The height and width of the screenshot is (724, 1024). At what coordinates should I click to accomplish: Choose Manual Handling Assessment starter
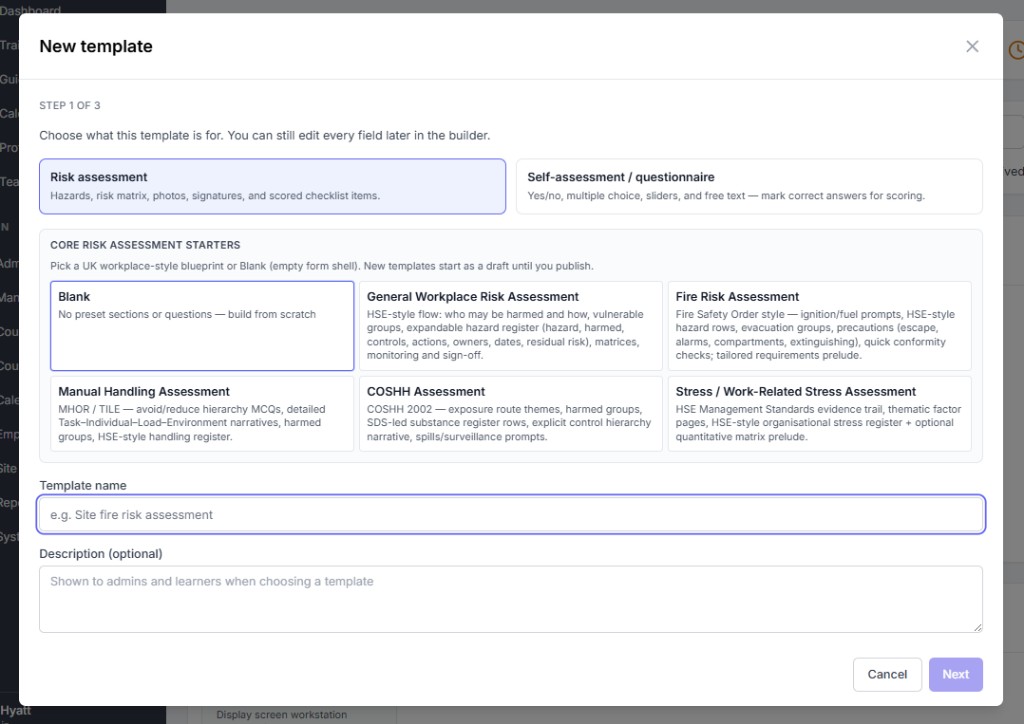pos(202,413)
